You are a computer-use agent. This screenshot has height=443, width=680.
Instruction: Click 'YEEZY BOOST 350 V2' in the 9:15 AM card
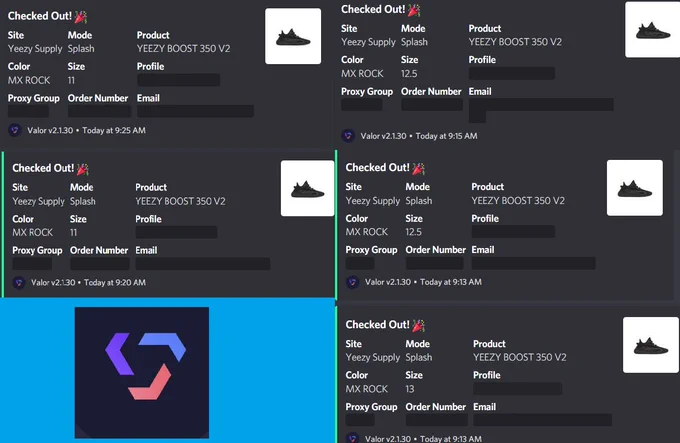[x=515, y=42]
